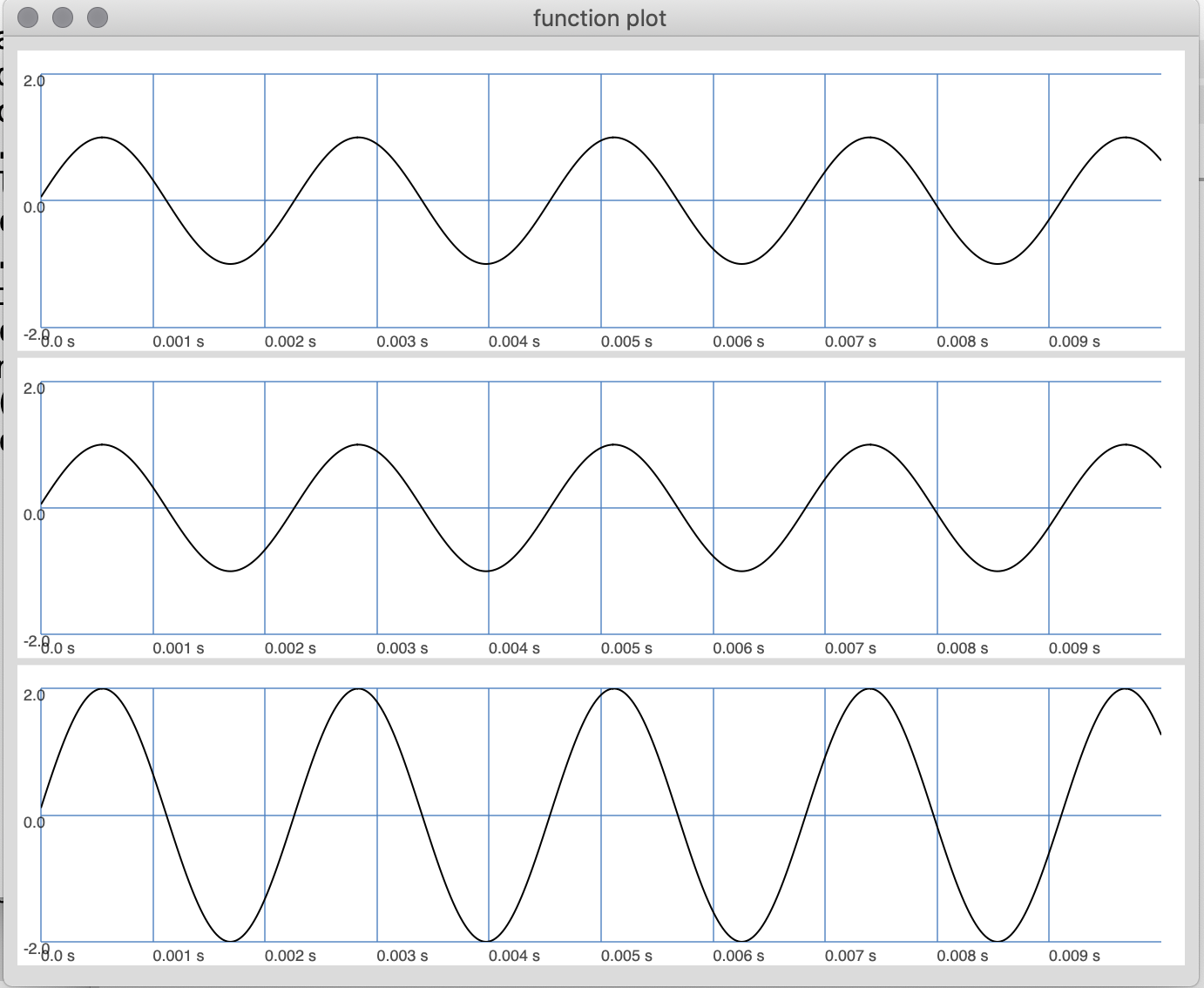Click the close button of function plot window
The height and width of the screenshot is (988, 1204).
[x=28, y=17]
